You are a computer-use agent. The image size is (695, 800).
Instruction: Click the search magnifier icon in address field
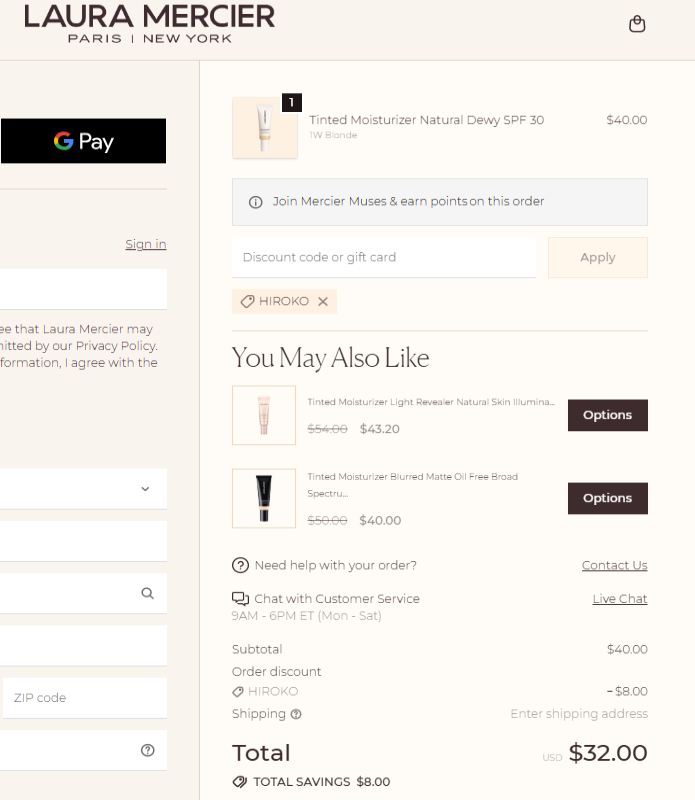[148, 593]
